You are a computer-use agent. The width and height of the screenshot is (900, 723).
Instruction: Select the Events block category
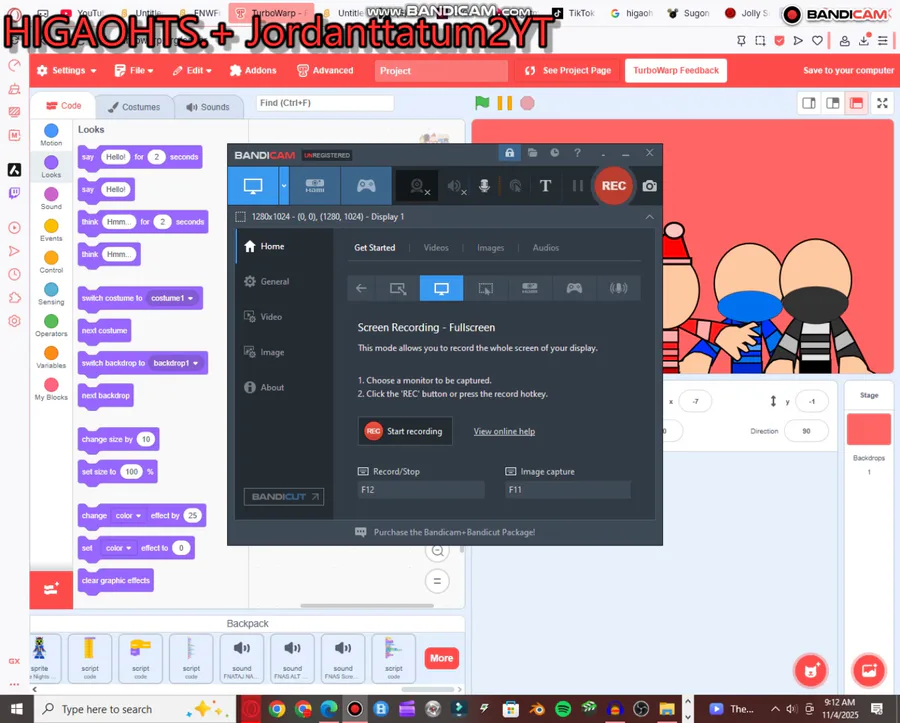(51, 231)
